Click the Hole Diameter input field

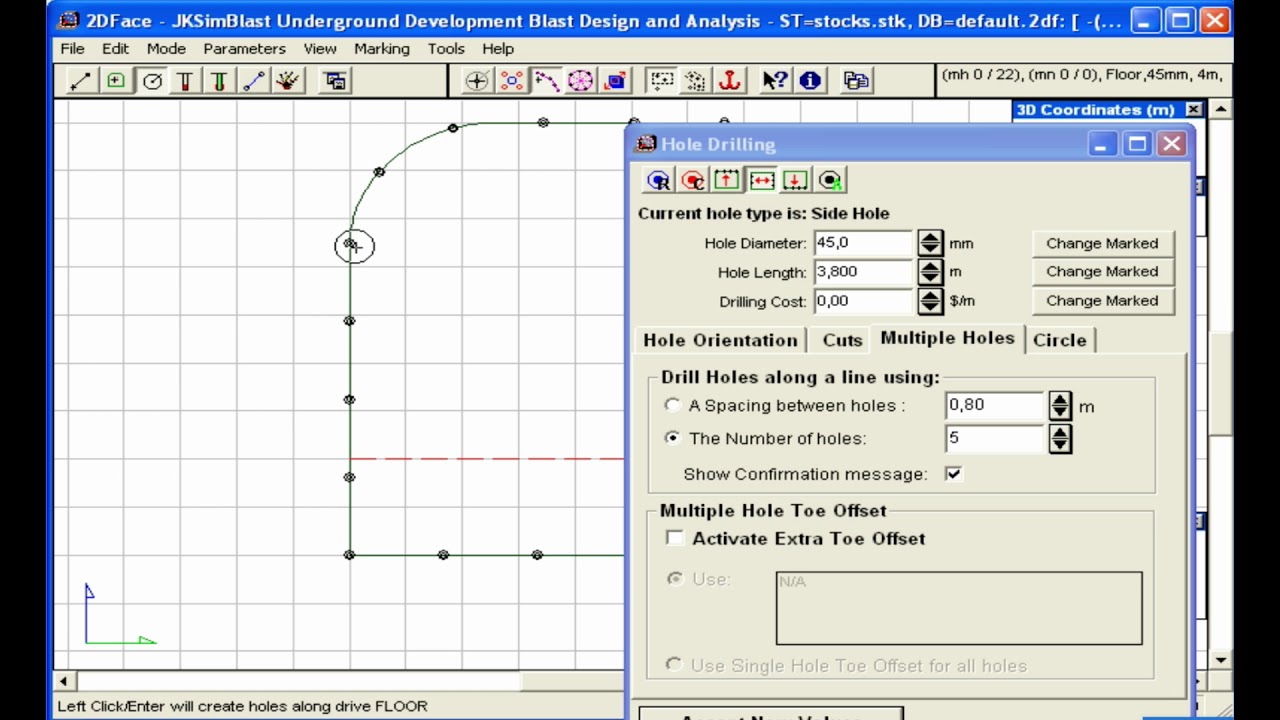[864, 243]
